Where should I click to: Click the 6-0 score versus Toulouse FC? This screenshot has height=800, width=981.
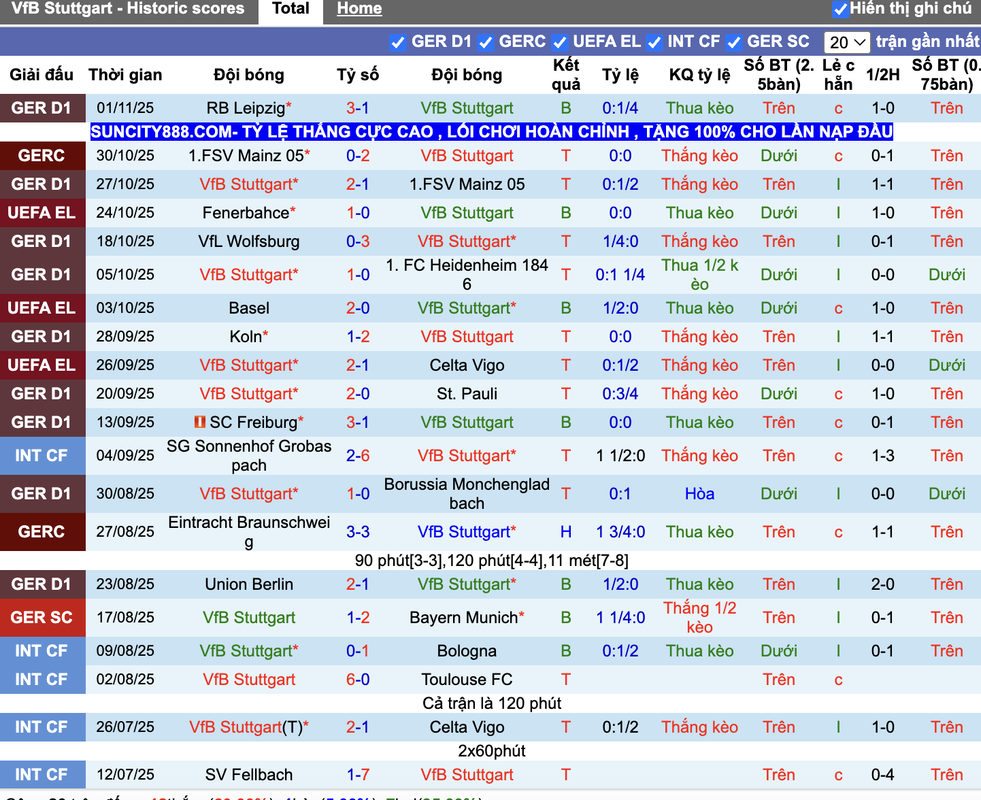click(x=358, y=680)
